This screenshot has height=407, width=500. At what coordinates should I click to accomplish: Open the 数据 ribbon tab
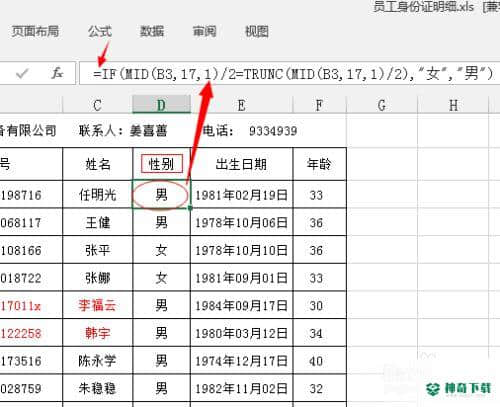152,31
